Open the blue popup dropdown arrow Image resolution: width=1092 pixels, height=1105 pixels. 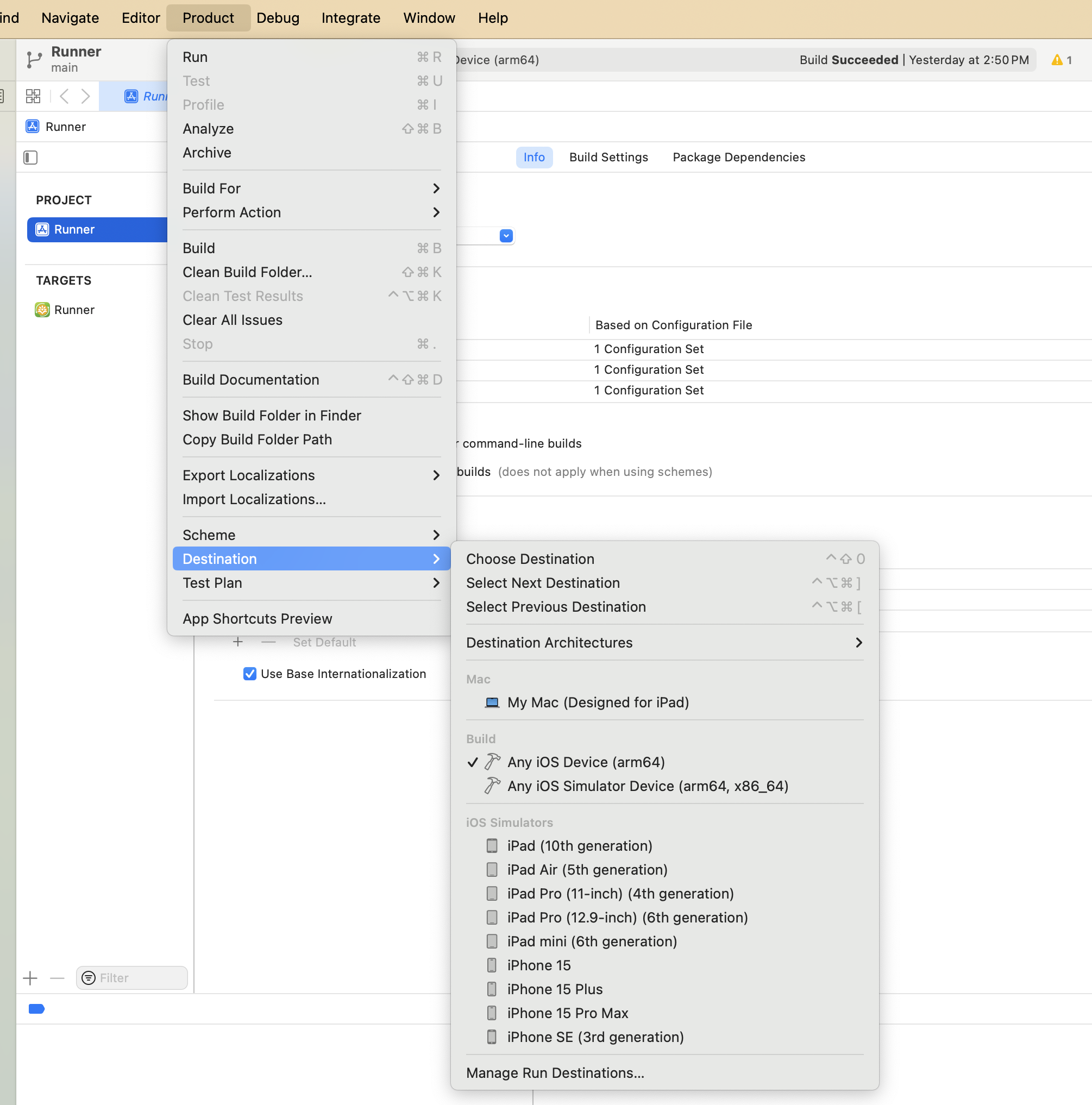tap(506, 236)
